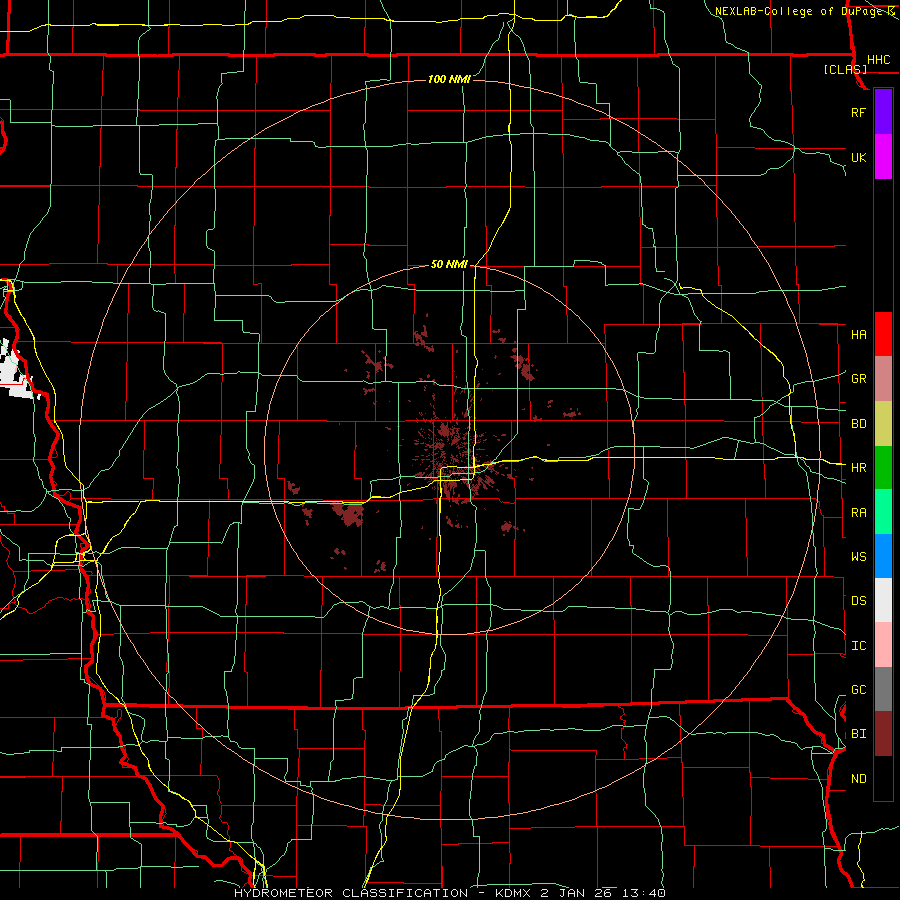Click the UK magenta color swatch

pos(883,157)
